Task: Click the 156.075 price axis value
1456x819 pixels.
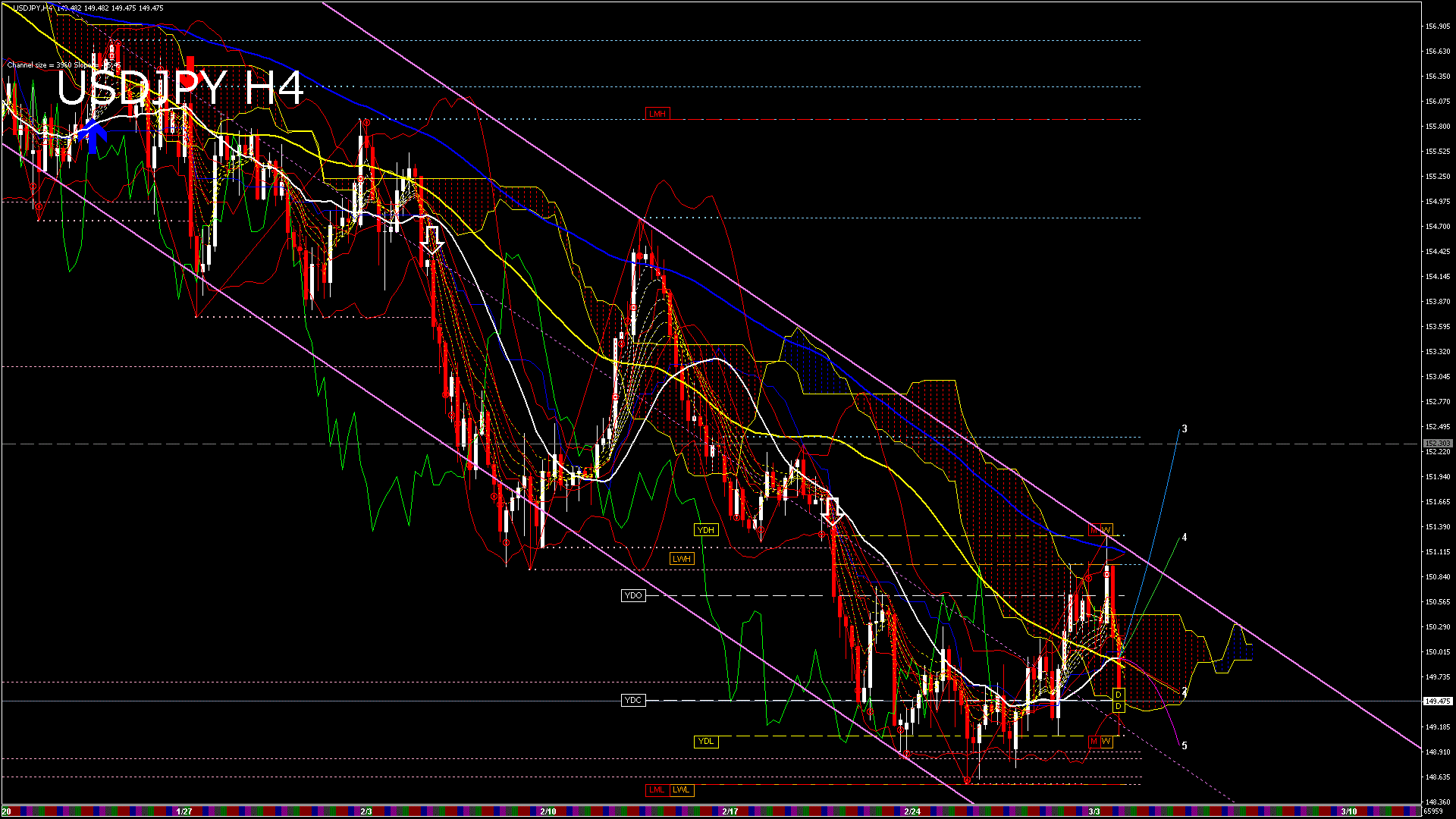Action: pyautogui.click(x=1438, y=102)
